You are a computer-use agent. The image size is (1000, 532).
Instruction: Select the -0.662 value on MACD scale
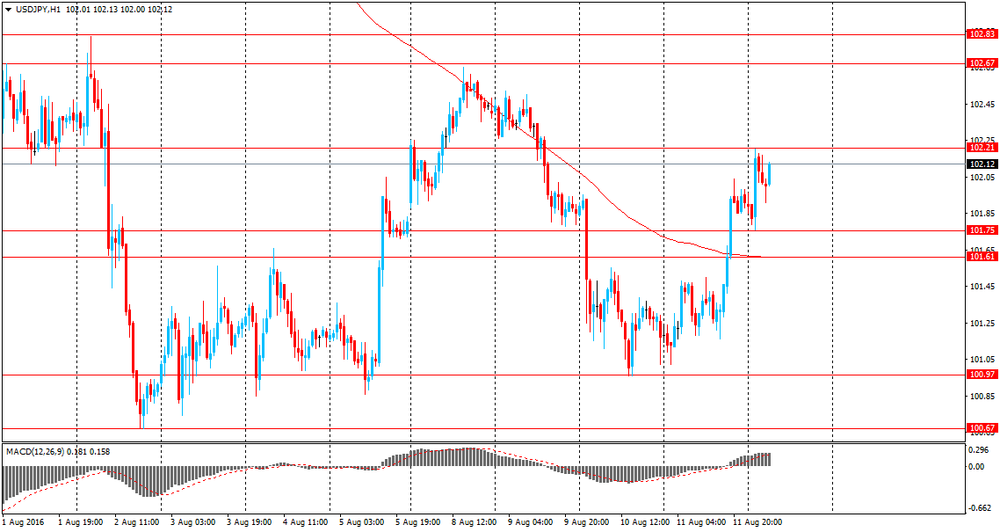click(x=980, y=508)
